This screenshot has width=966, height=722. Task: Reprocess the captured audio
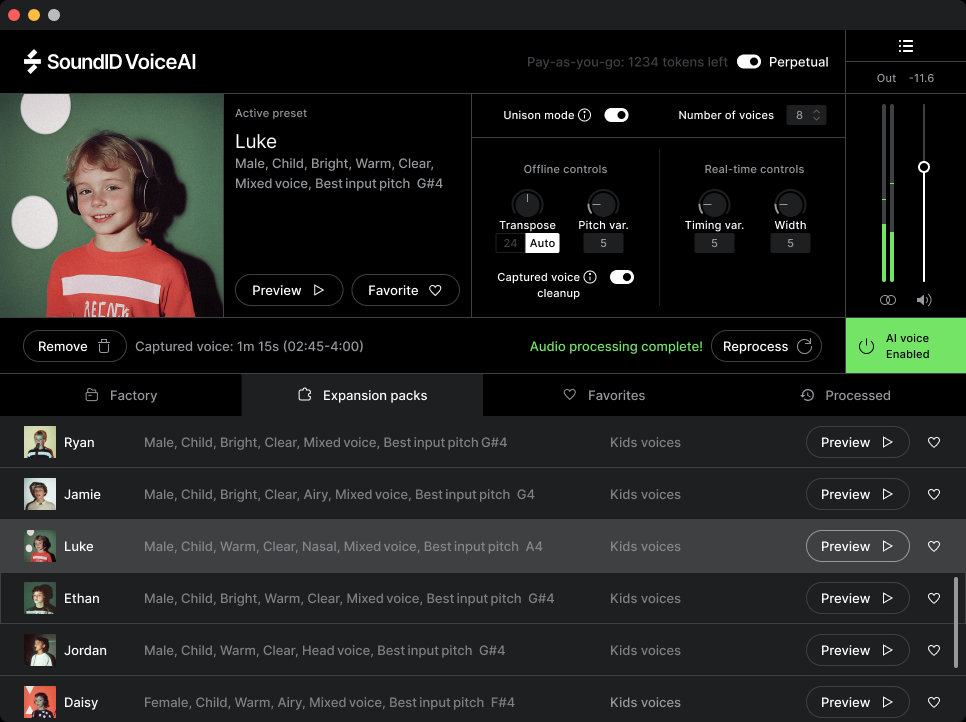[x=766, y=346]
